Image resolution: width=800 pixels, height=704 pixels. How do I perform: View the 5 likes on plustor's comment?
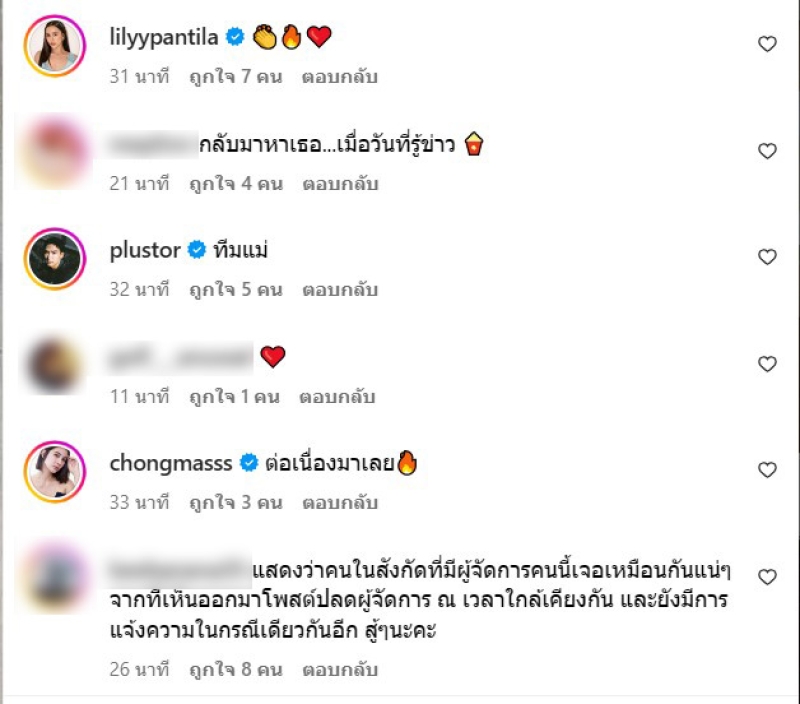[236, 289]
